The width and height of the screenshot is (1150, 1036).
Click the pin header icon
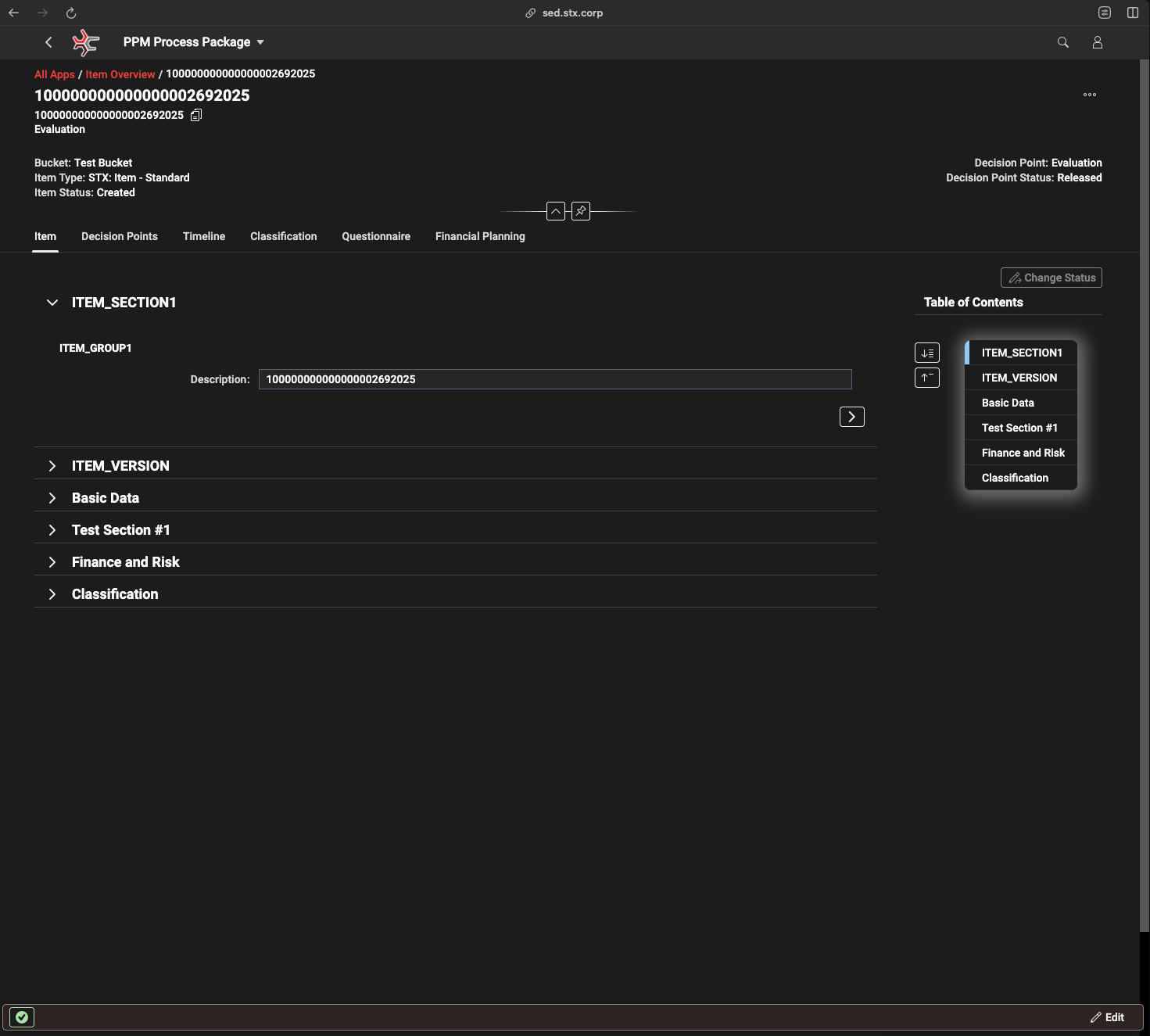click(581, 211)
